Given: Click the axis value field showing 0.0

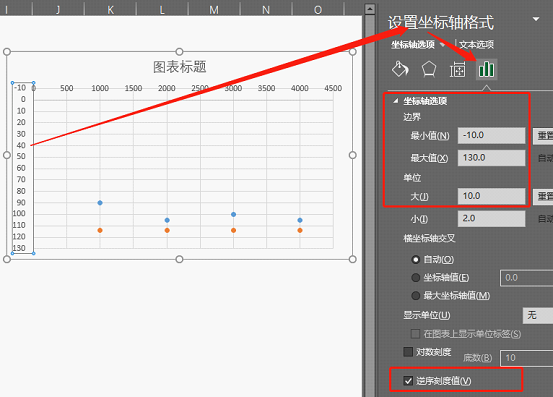Looking at the screenshot, I should [x=527, y=278].
